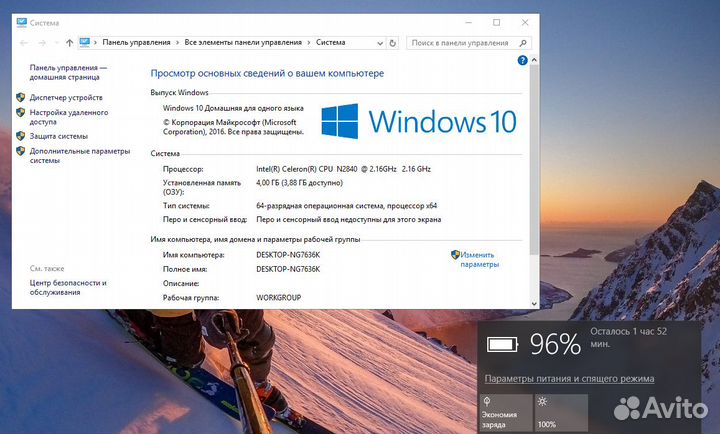Maximize the Система window
This screenshot has height=434, width=720.
point(496,22)
